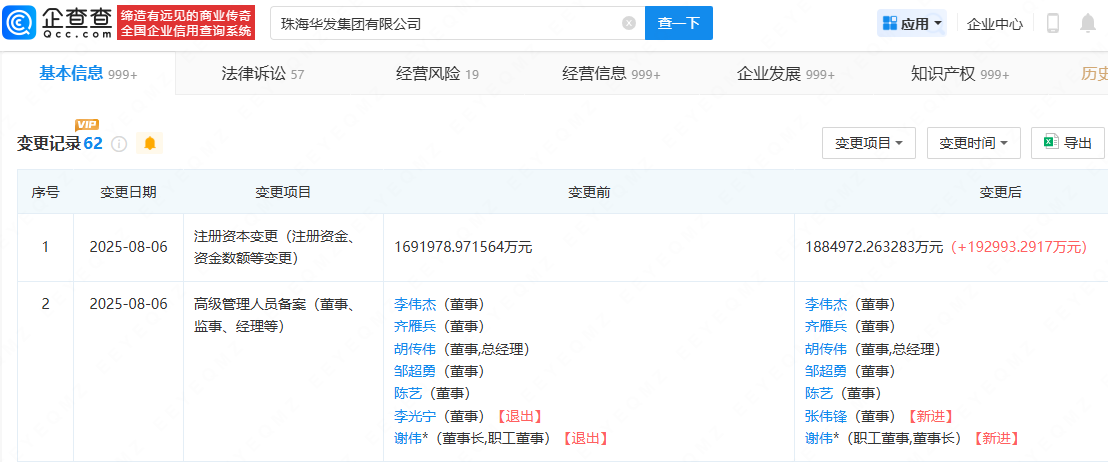Screen dimensions: 1108x462
Task: Open 陈艺 link in 变更后 column
Action: pyautogui.click(x=819, y=393)
